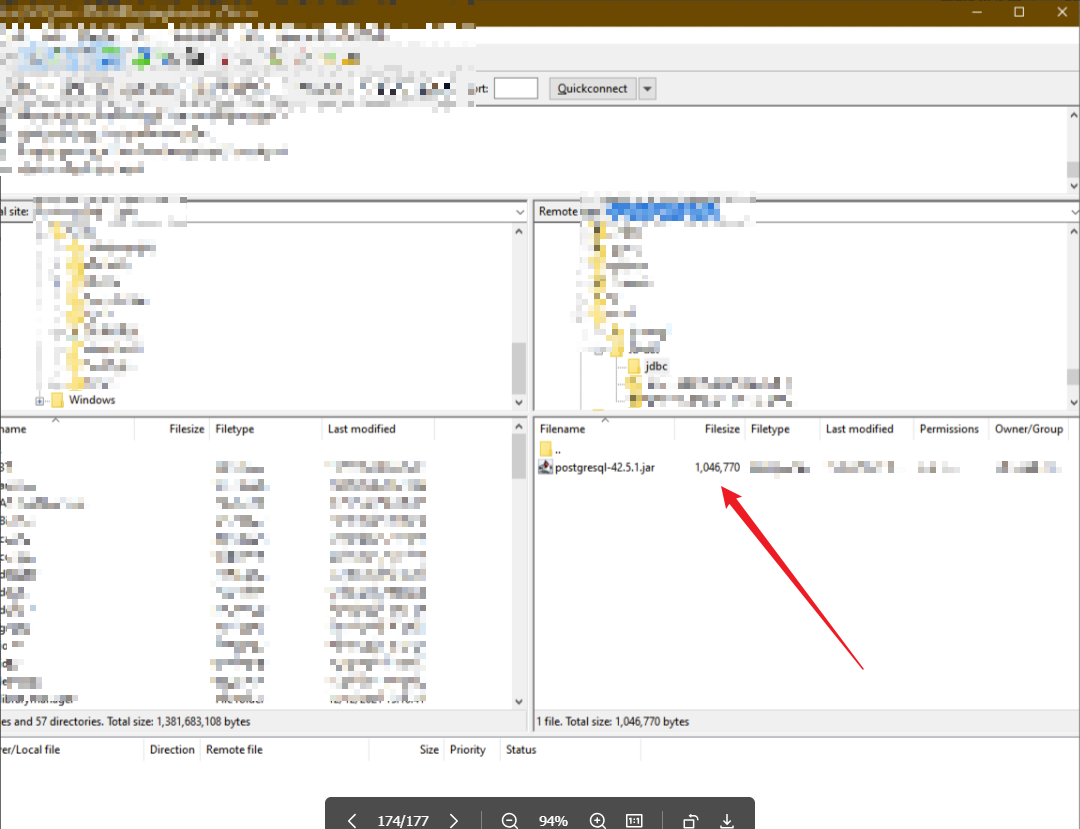Click the rotate image icon
The width and height of the screenshot is (1080, 829).
(x=689, y=820)
